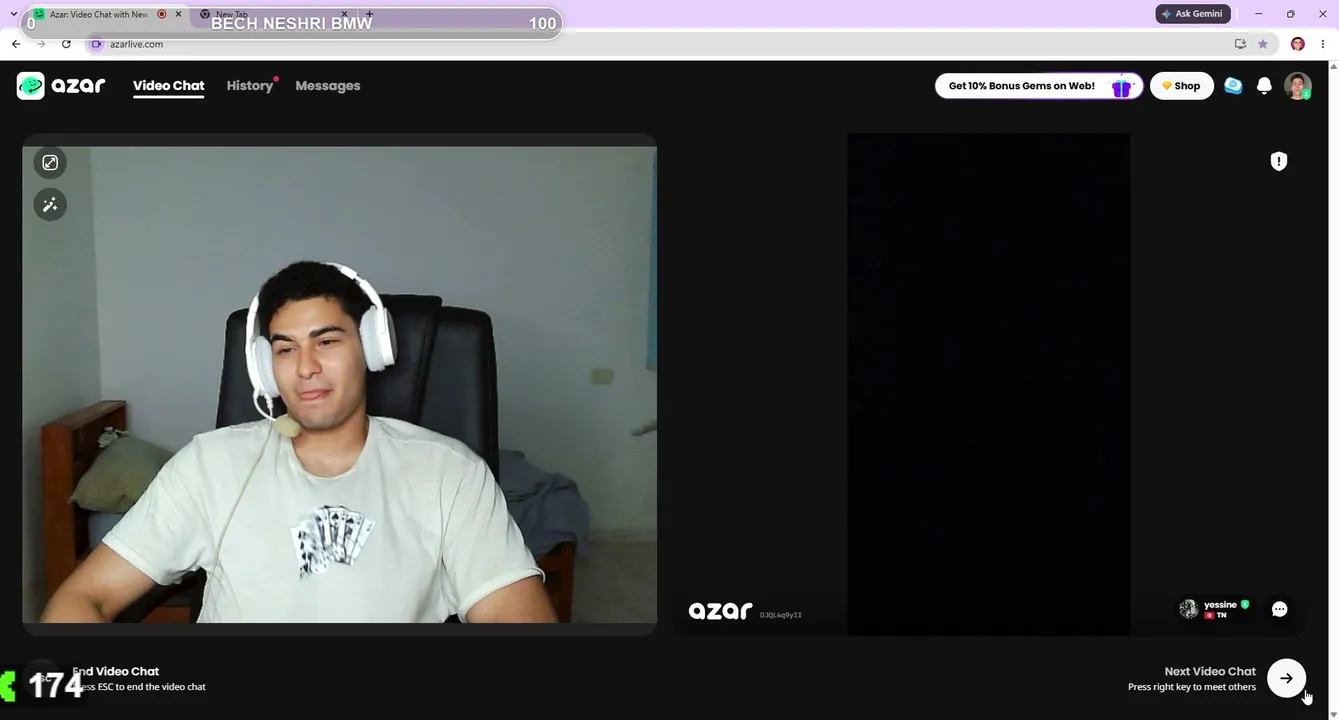Click the Ask Gemini button
This screenshot has height=720, width=1339.
[1192, 14]
